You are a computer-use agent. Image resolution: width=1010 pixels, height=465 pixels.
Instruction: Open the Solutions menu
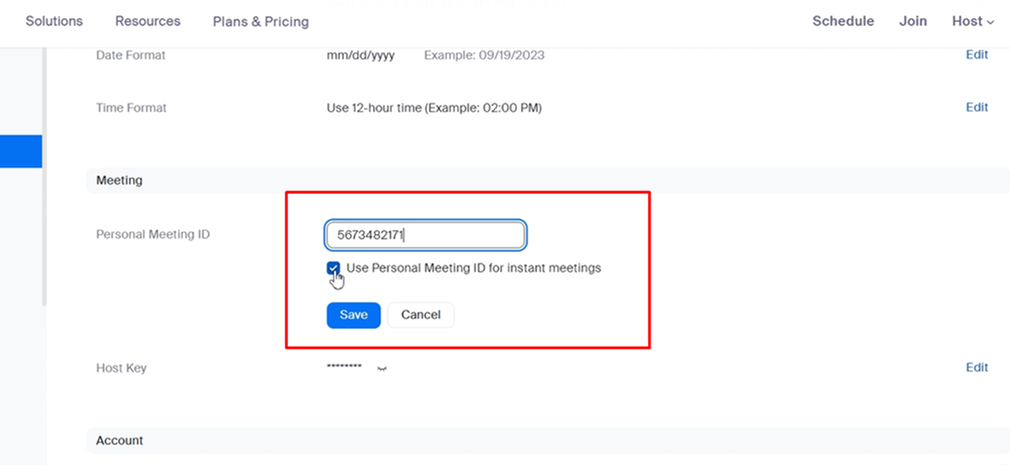click(x=54, y=21)
